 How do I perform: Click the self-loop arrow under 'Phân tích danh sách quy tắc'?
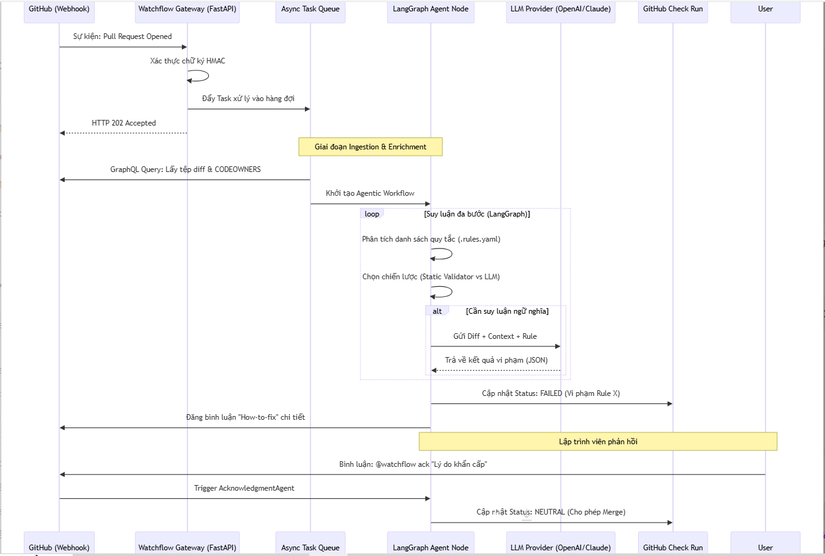(441, 254)
